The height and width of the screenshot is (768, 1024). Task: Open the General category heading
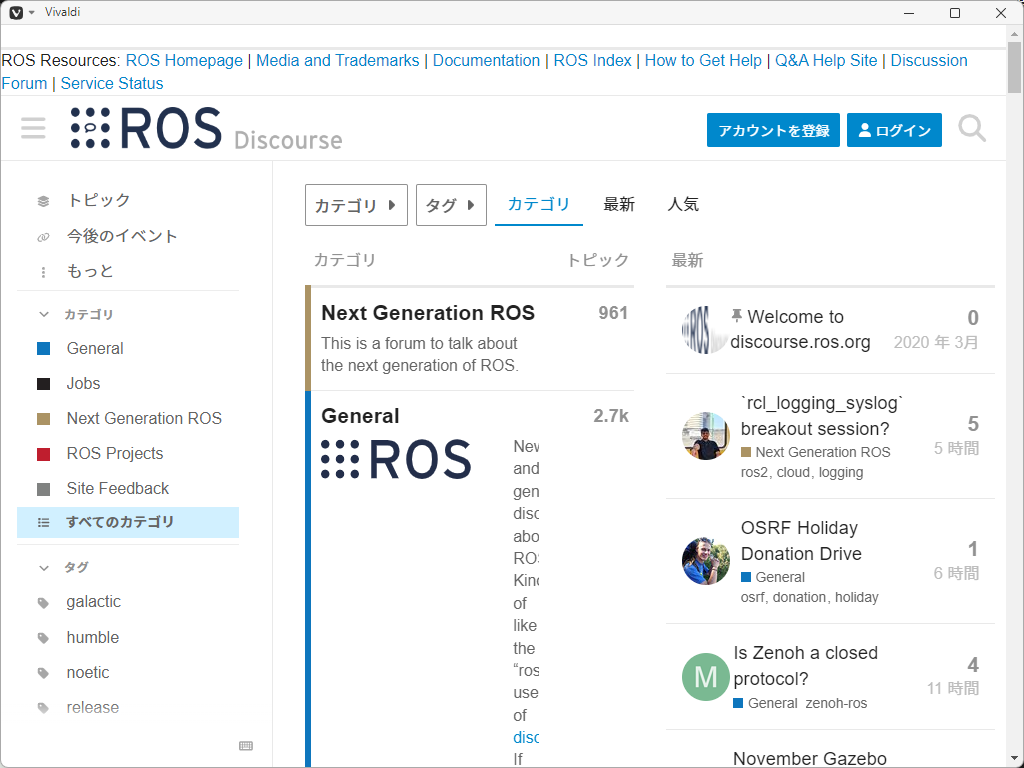tap(360, 416)
